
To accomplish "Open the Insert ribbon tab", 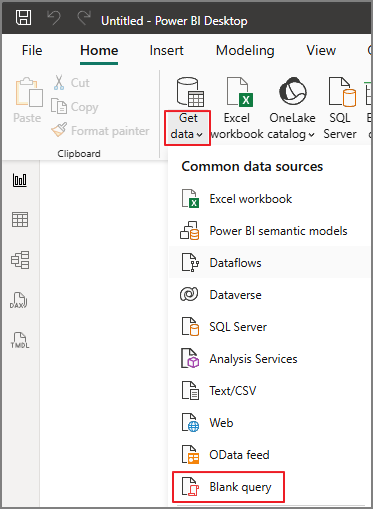I will click(x=166, y=51).
